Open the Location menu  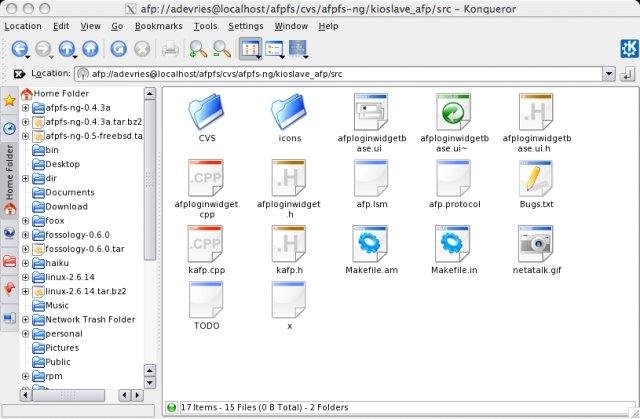23,26
